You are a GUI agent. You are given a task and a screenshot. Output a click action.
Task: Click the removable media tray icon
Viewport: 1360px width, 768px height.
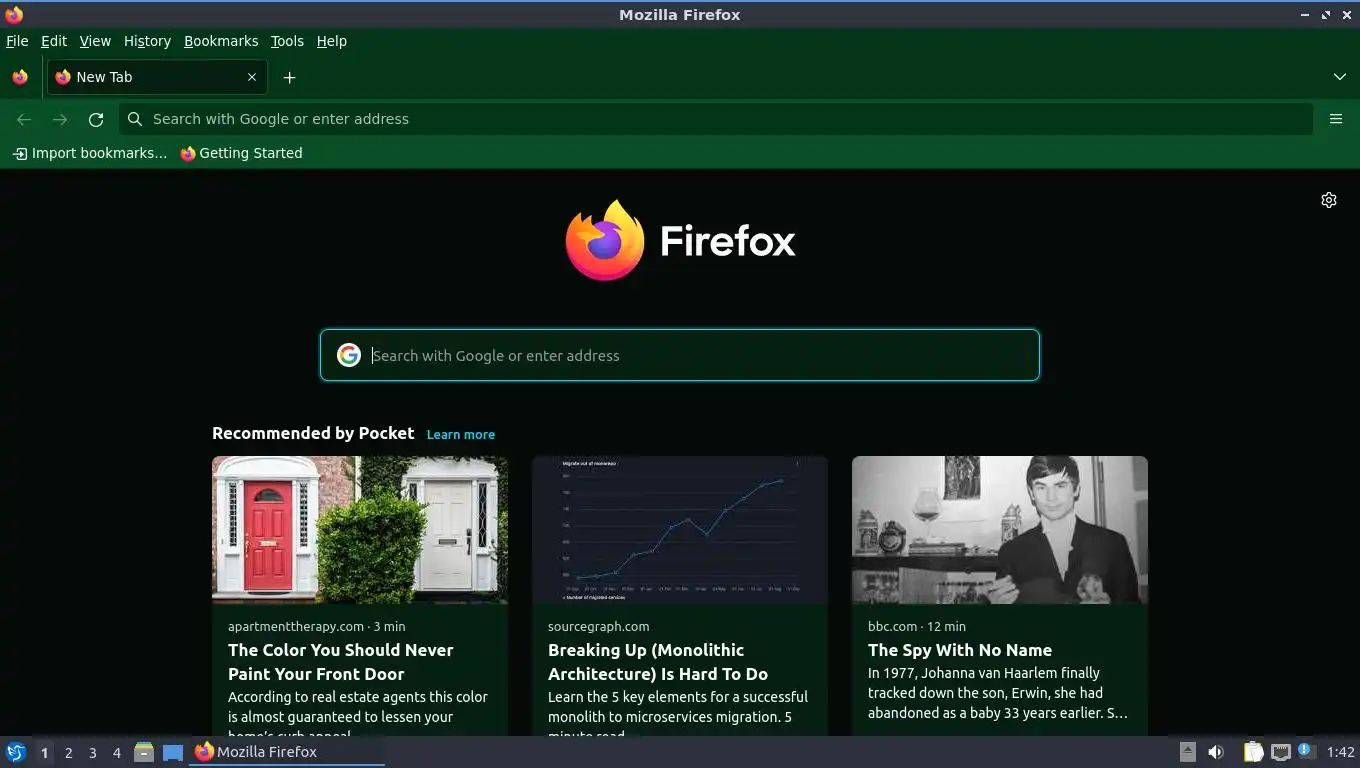(1187, 752)
